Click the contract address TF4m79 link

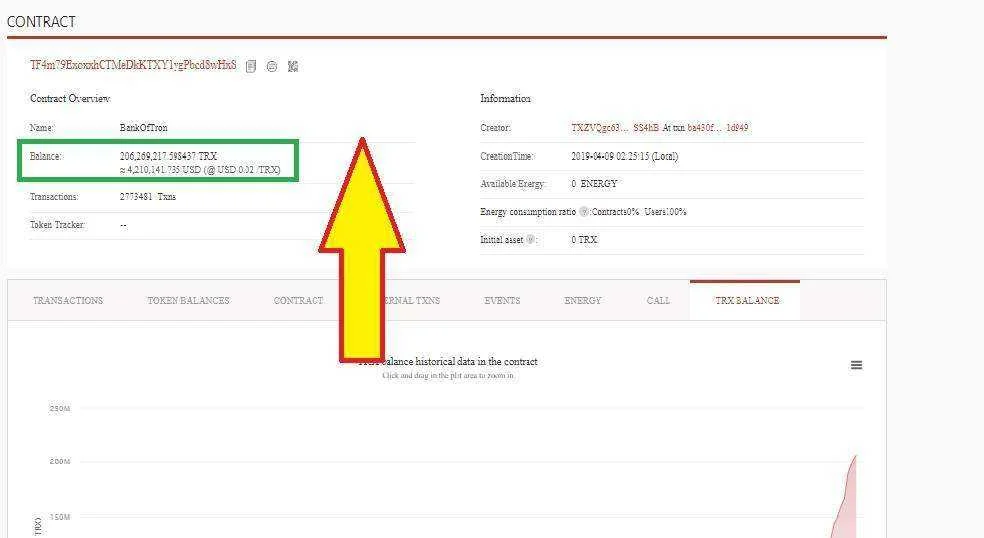point(133,65)
